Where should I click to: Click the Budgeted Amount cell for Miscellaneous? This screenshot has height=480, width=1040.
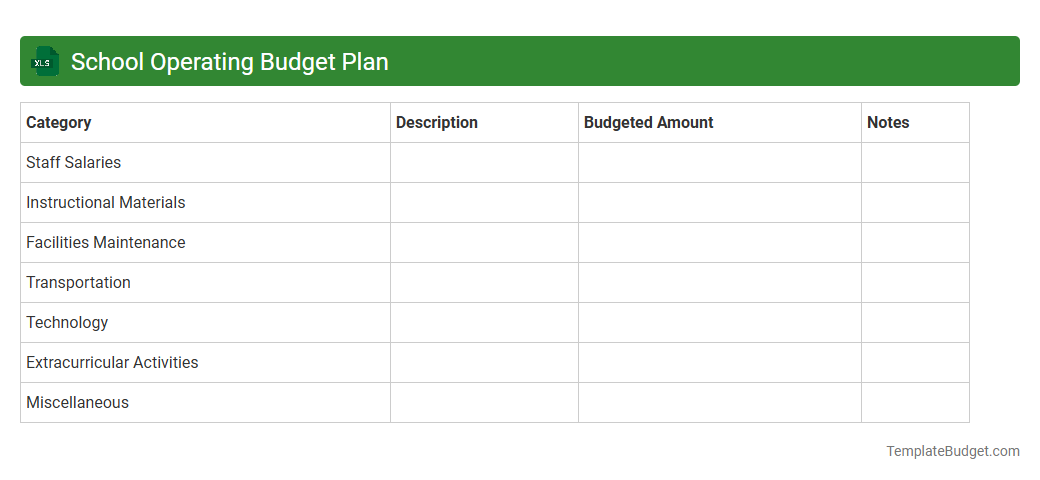720,402
